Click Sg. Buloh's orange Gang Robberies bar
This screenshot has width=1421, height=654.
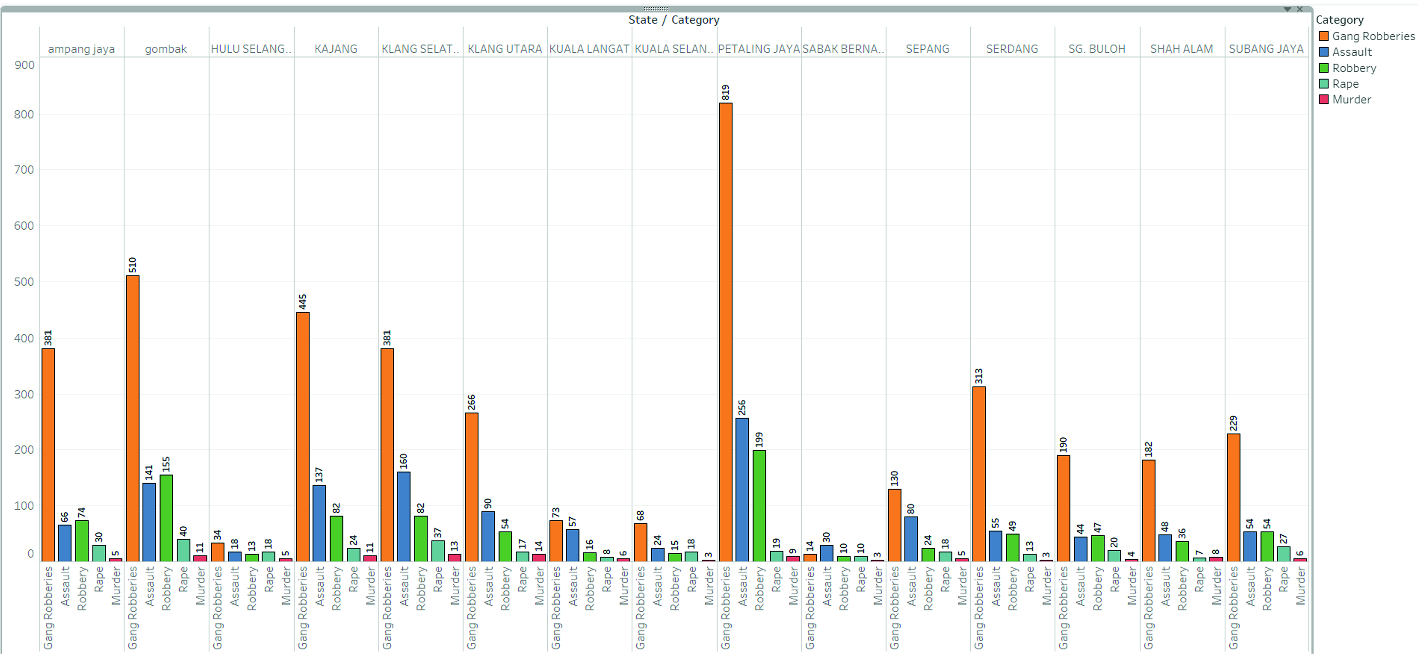(1064, 509)
